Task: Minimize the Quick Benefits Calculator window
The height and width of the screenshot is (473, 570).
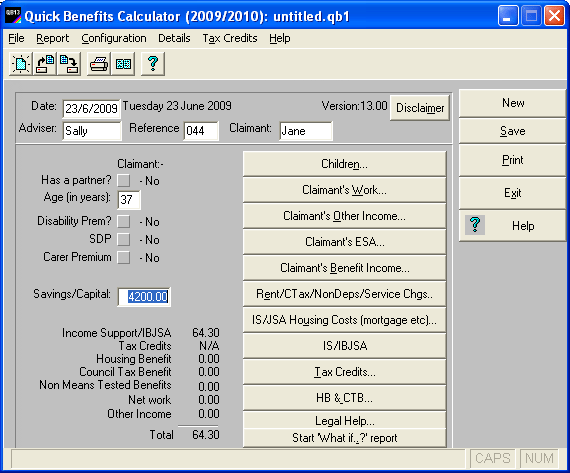Action: (508, 16)
